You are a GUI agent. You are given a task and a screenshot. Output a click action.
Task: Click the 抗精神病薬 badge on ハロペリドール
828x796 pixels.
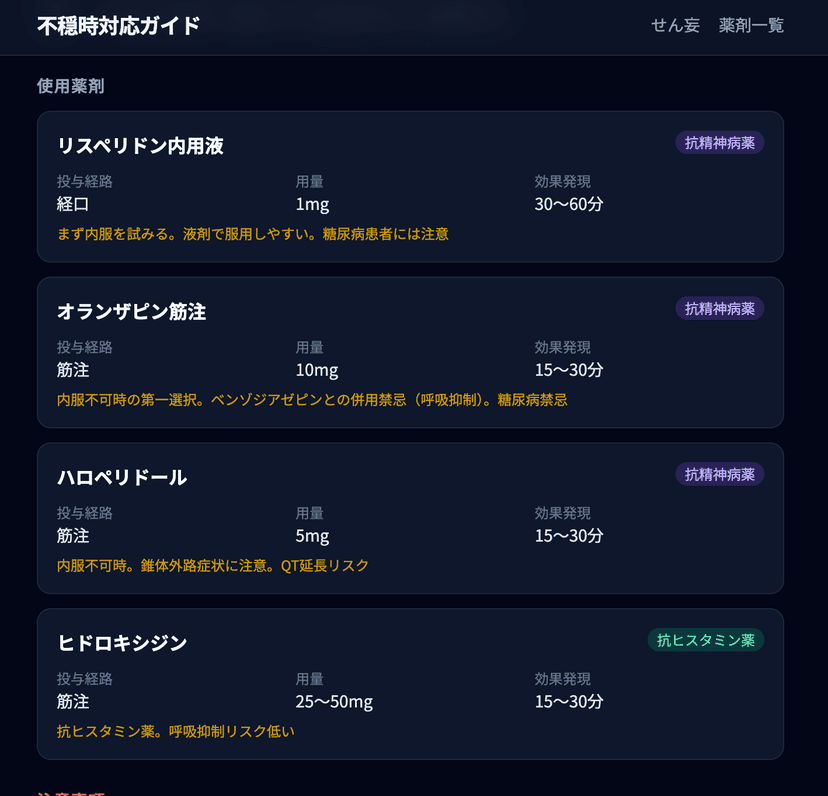tap(719, 474)
